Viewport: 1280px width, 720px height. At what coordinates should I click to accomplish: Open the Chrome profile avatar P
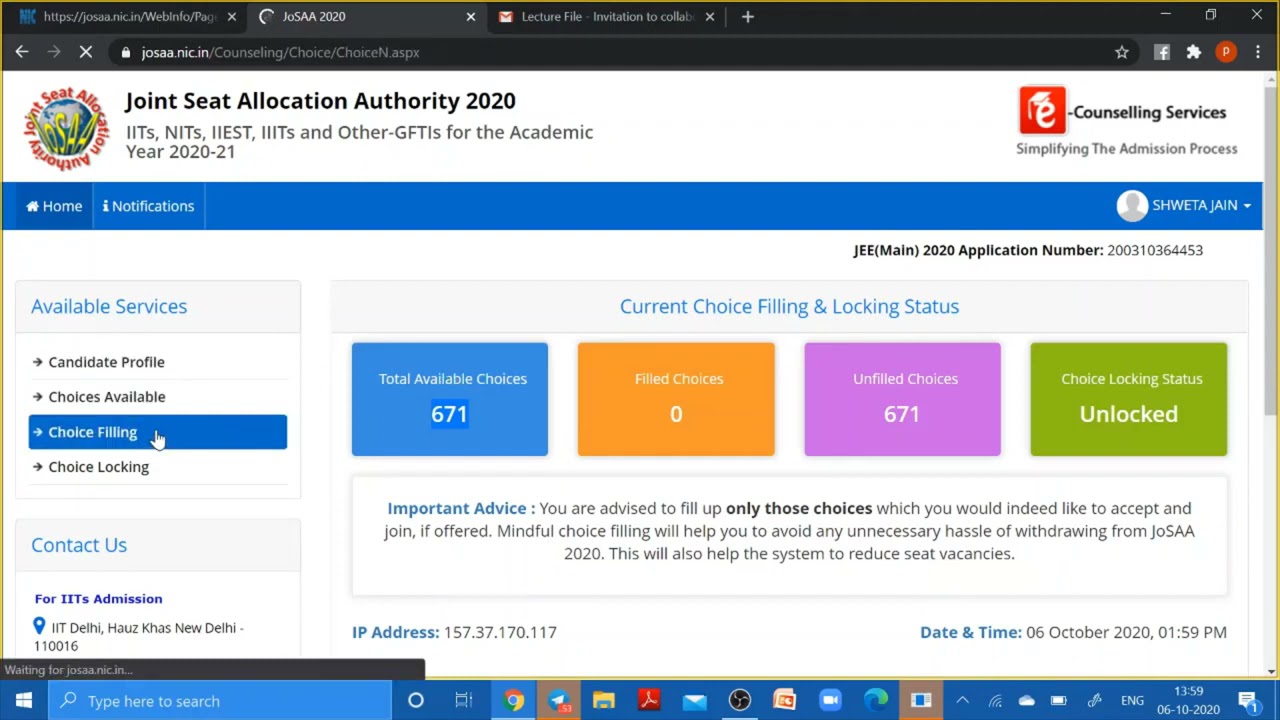point(1226,52)
